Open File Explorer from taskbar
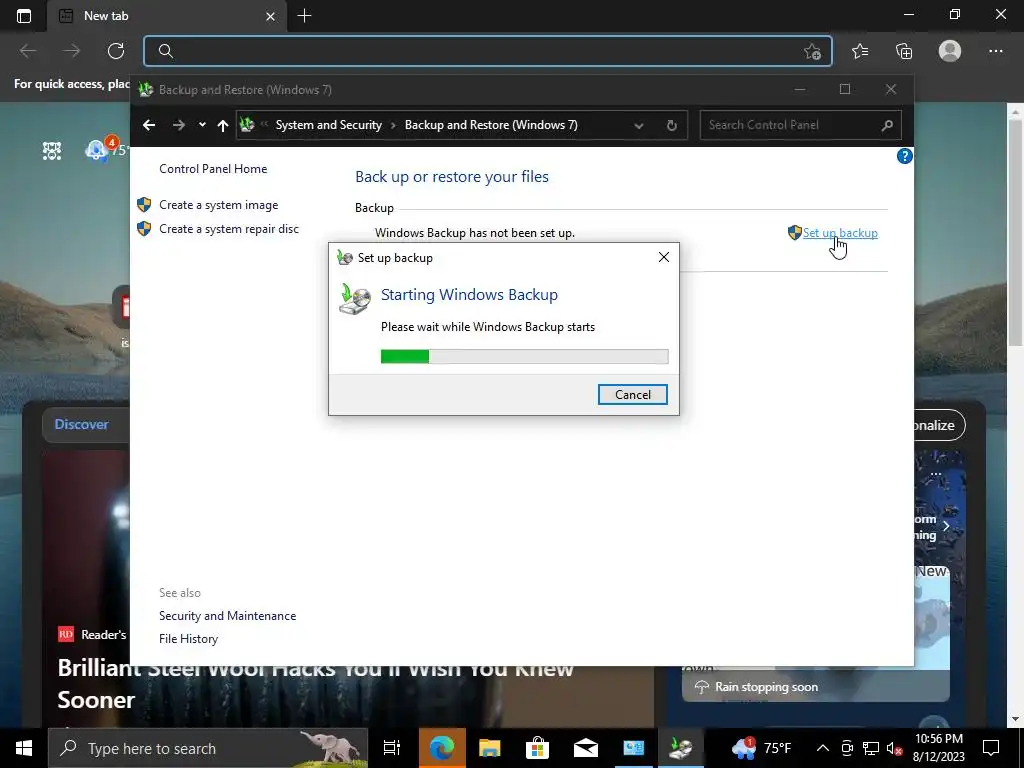Viewport: 1024px width, 768px height. [x=489, y=748]
